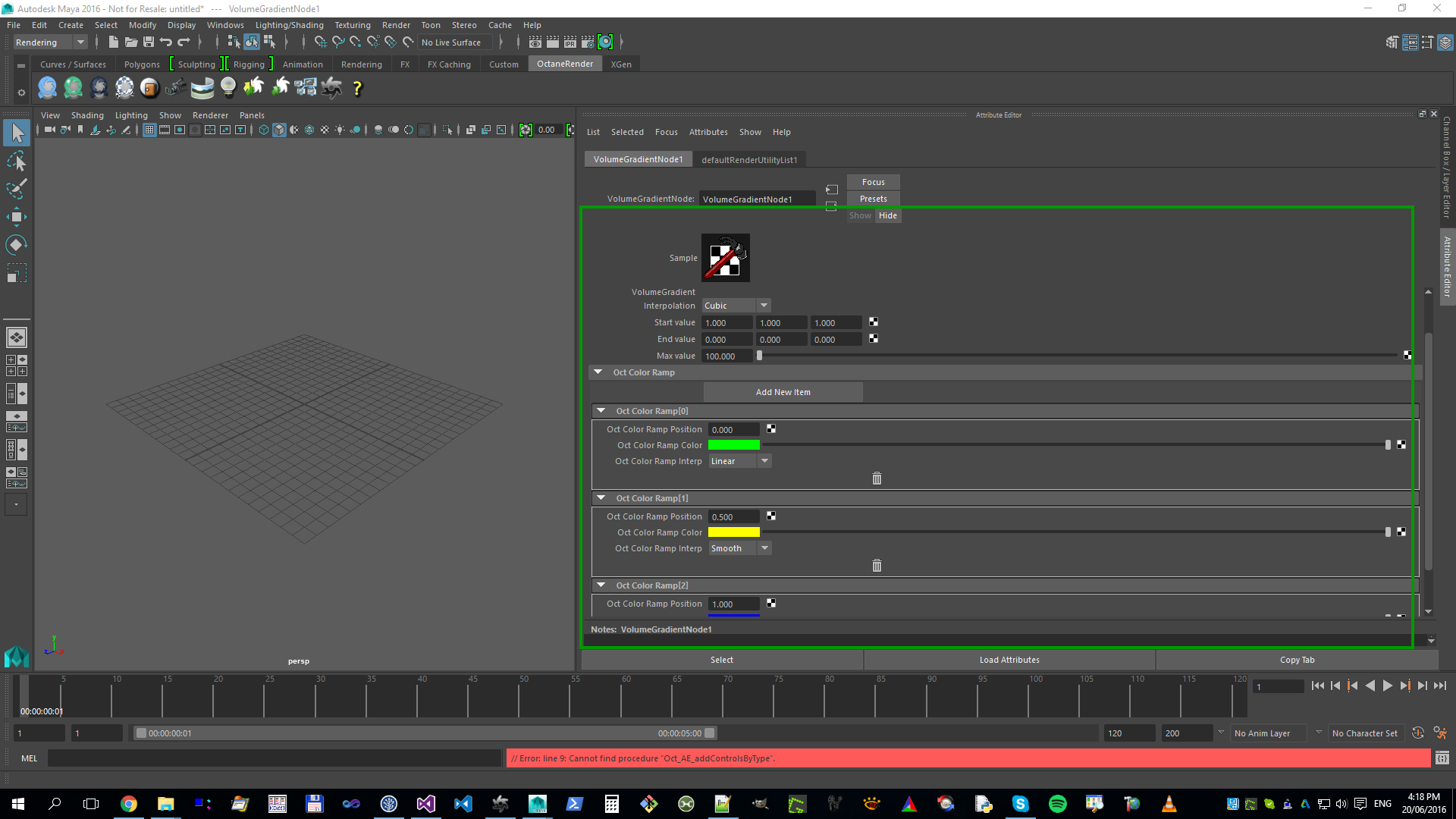
Task: Select the Move tool in toolbox
Action: (17, 217)
